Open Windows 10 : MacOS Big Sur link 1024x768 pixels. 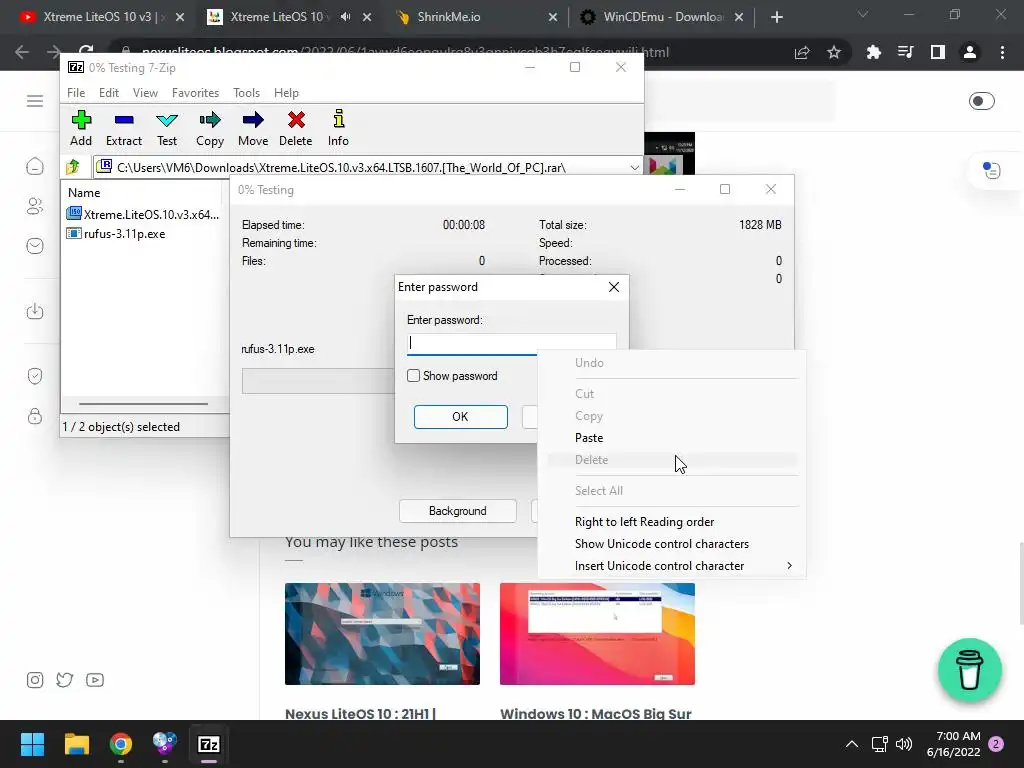pos(596,714)
